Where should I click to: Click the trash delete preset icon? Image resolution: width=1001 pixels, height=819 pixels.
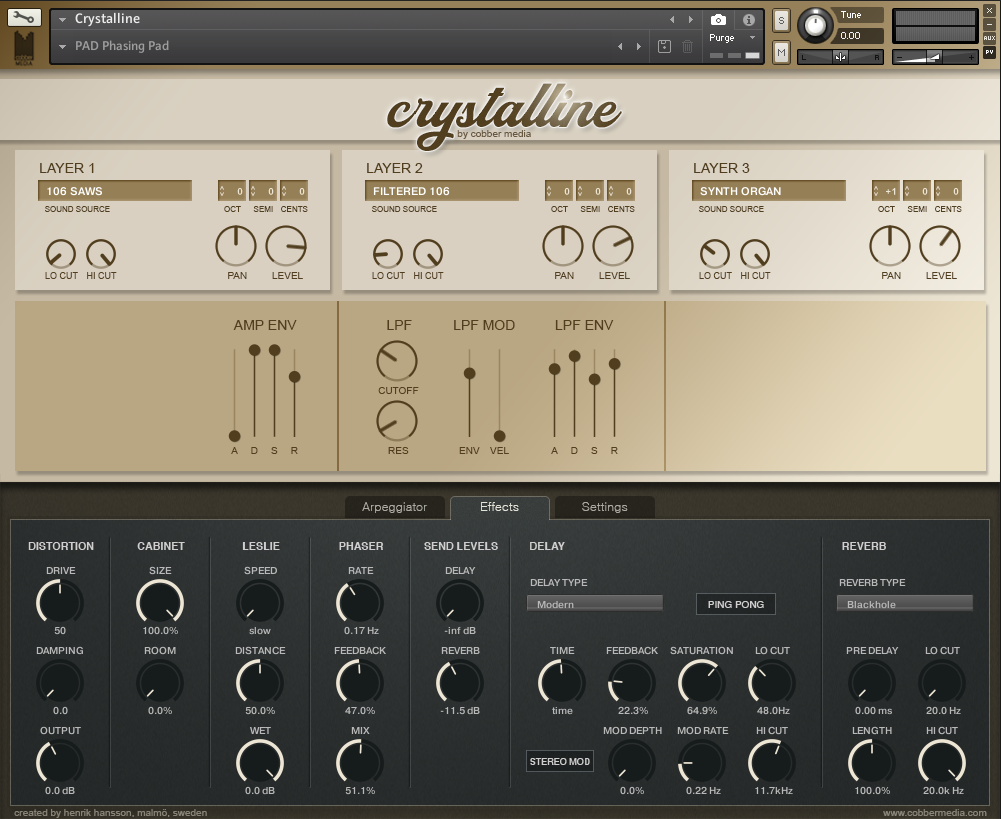(688, 46)
